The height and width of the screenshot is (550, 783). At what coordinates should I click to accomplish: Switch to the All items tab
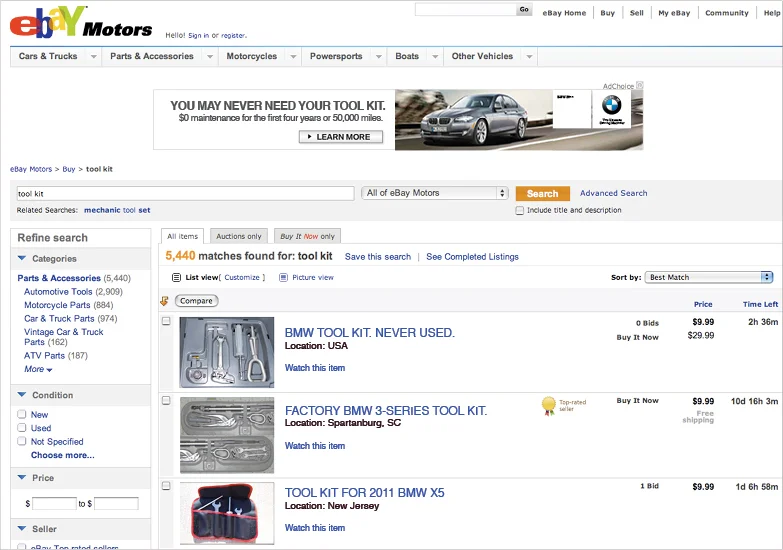click(x=183, y=236)
